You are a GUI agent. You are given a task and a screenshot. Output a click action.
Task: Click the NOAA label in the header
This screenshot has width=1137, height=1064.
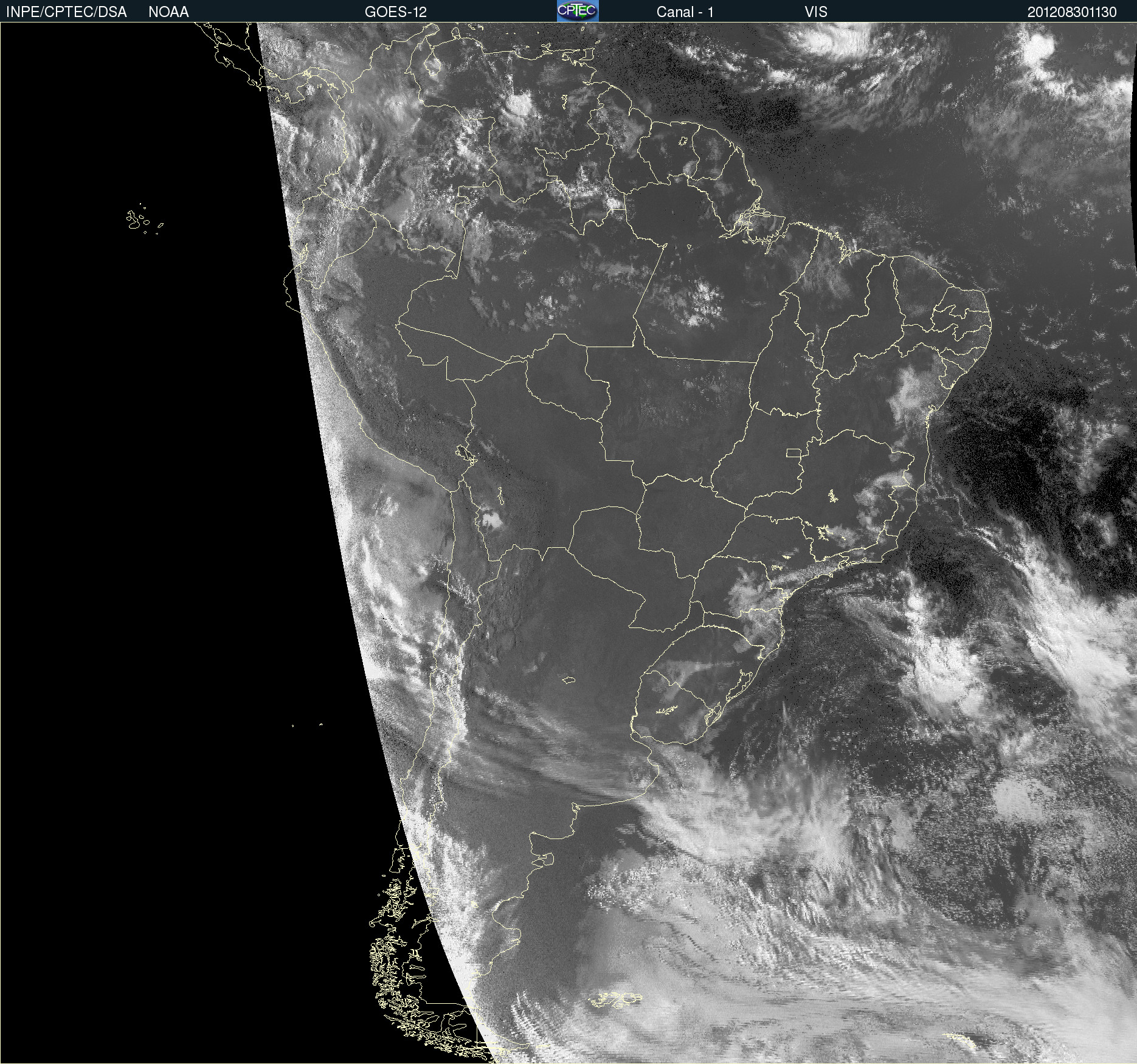(x=168, y=12)
